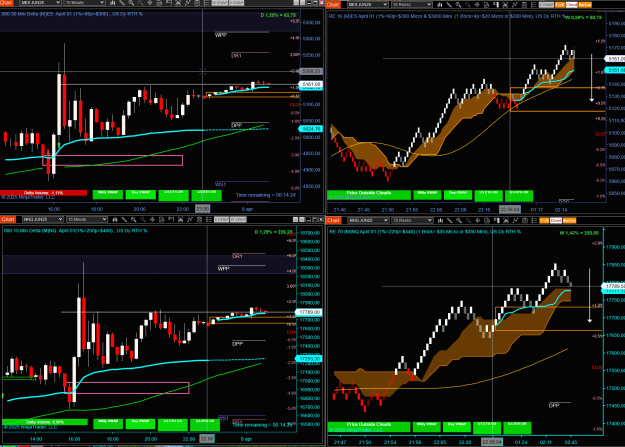
Task: Toggle W VWAP button in bottom-left MNQ chart
Action: coord(238,219)
